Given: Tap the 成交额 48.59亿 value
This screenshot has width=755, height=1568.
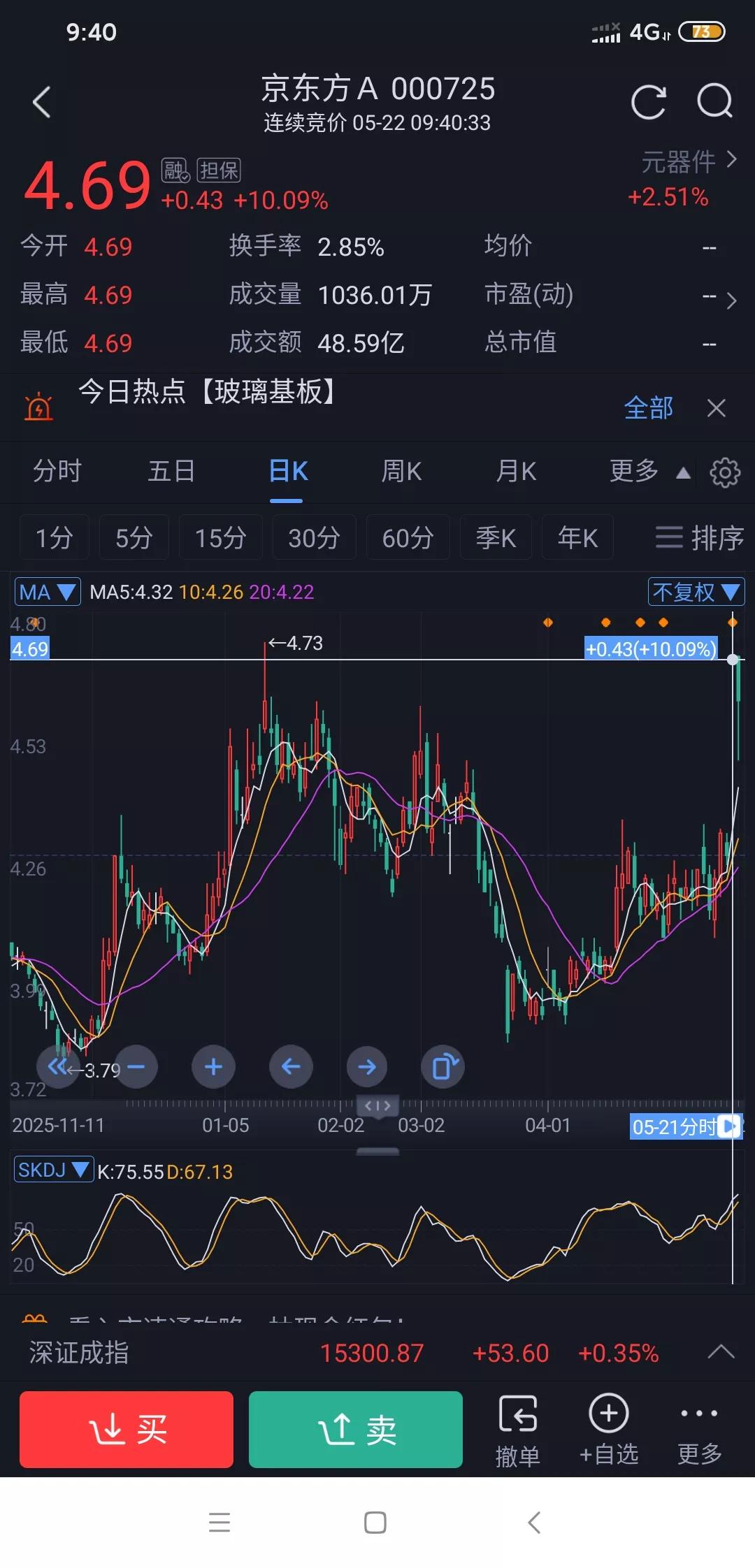Looking at the screenshot, I should point(361,343).
